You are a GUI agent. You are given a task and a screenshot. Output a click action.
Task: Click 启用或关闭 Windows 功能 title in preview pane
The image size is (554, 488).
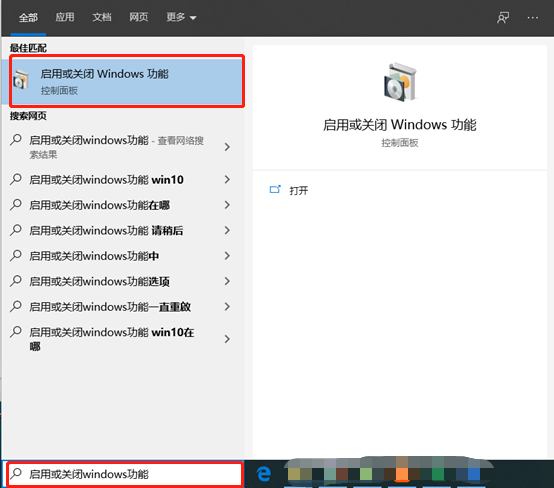click(x=400, y=125)
